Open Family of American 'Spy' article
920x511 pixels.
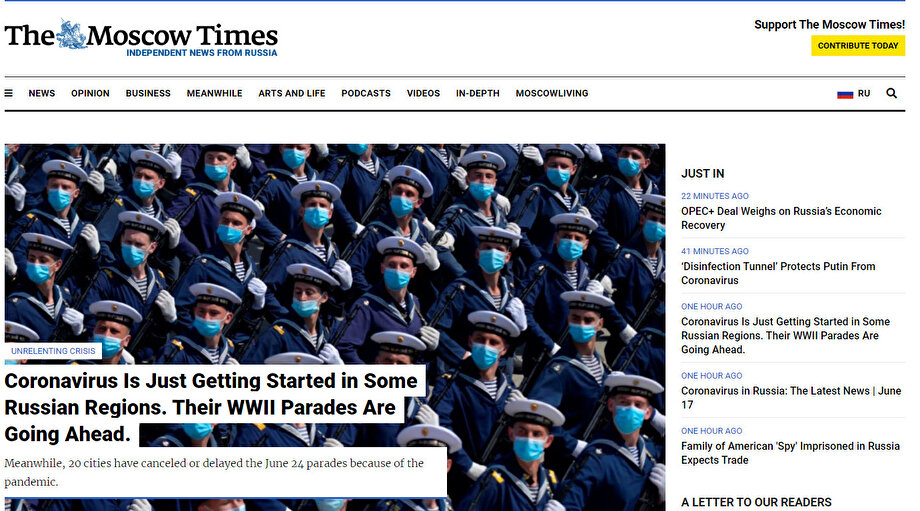click(790, 453)
